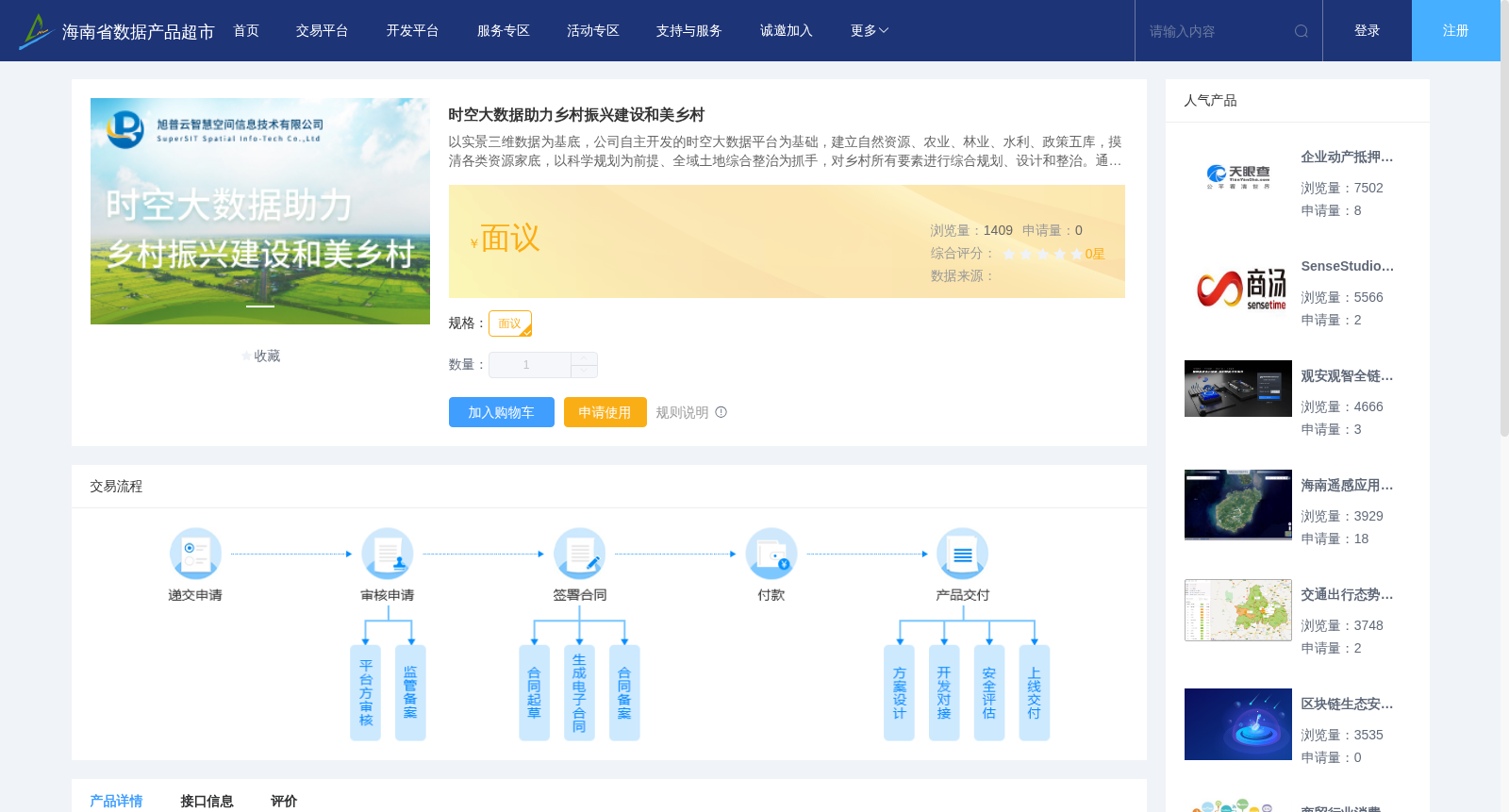Click the 加入购物车 button
Viewport: 1509px width, 812px height.
pos(501,412)
